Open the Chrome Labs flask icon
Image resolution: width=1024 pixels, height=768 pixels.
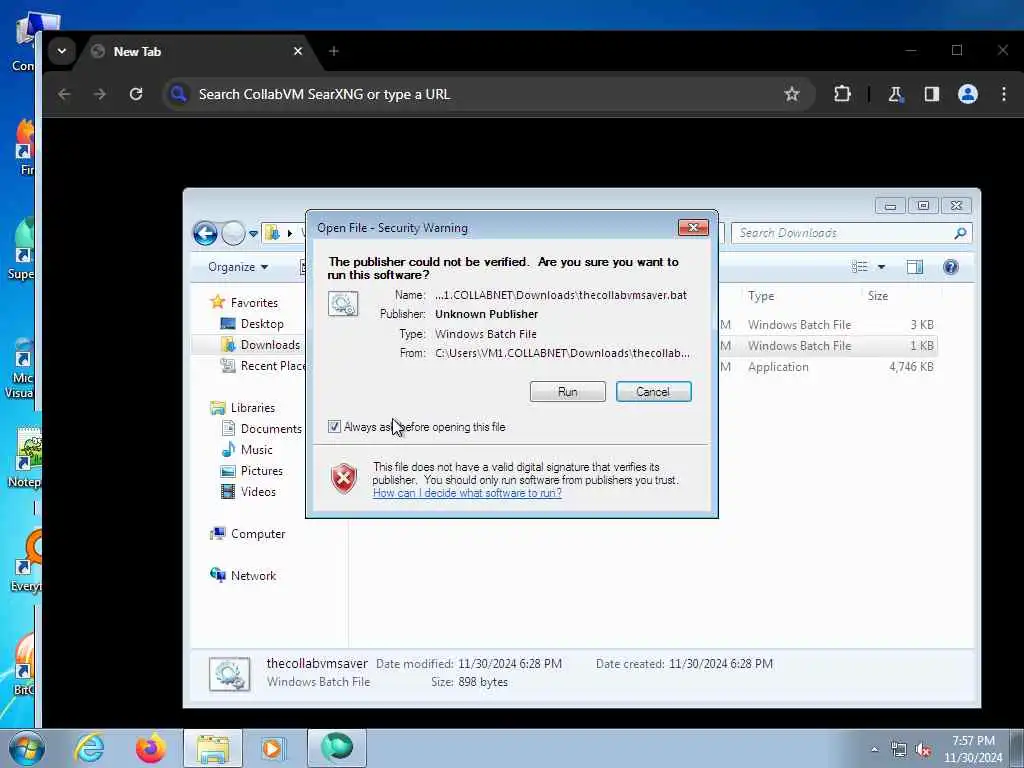click(895, 94)
